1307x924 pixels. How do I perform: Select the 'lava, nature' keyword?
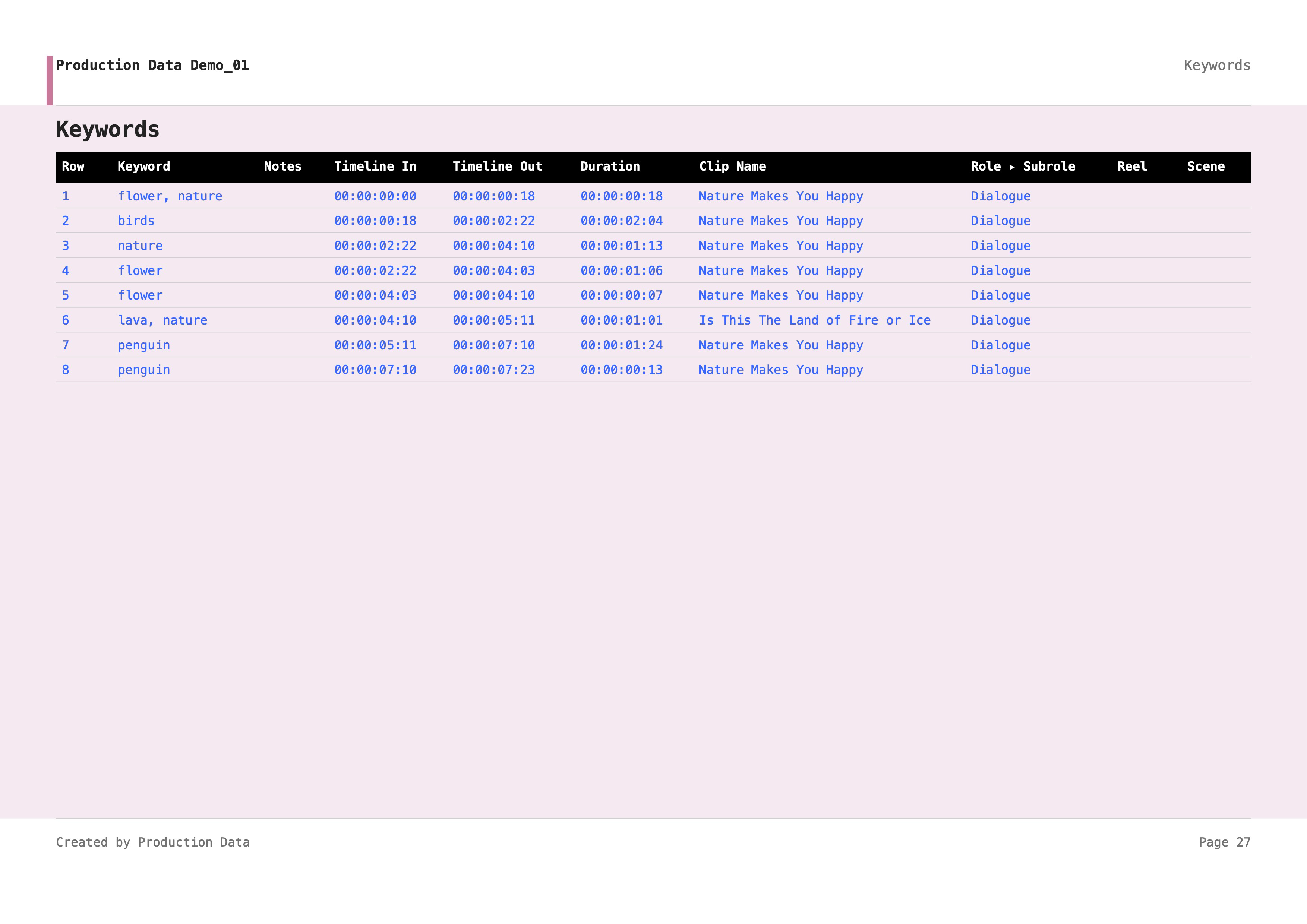163,320
